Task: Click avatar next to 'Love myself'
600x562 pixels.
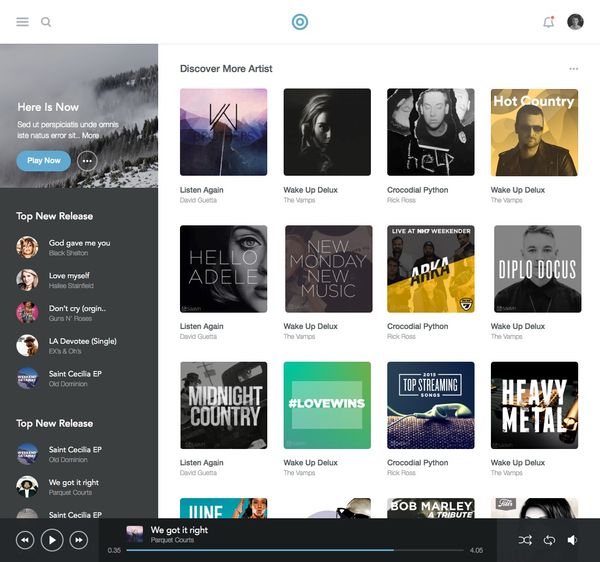Action: [27, 280]
